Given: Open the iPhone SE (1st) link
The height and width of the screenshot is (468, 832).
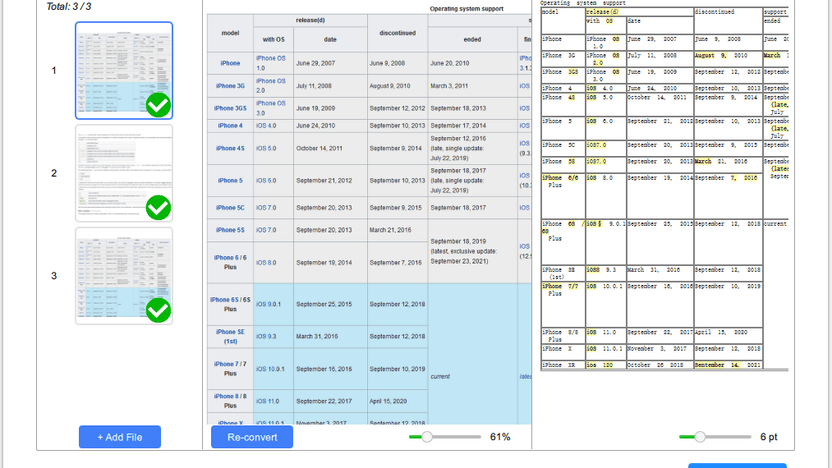Looking at the screenshot, I should (x=230, y=336).
